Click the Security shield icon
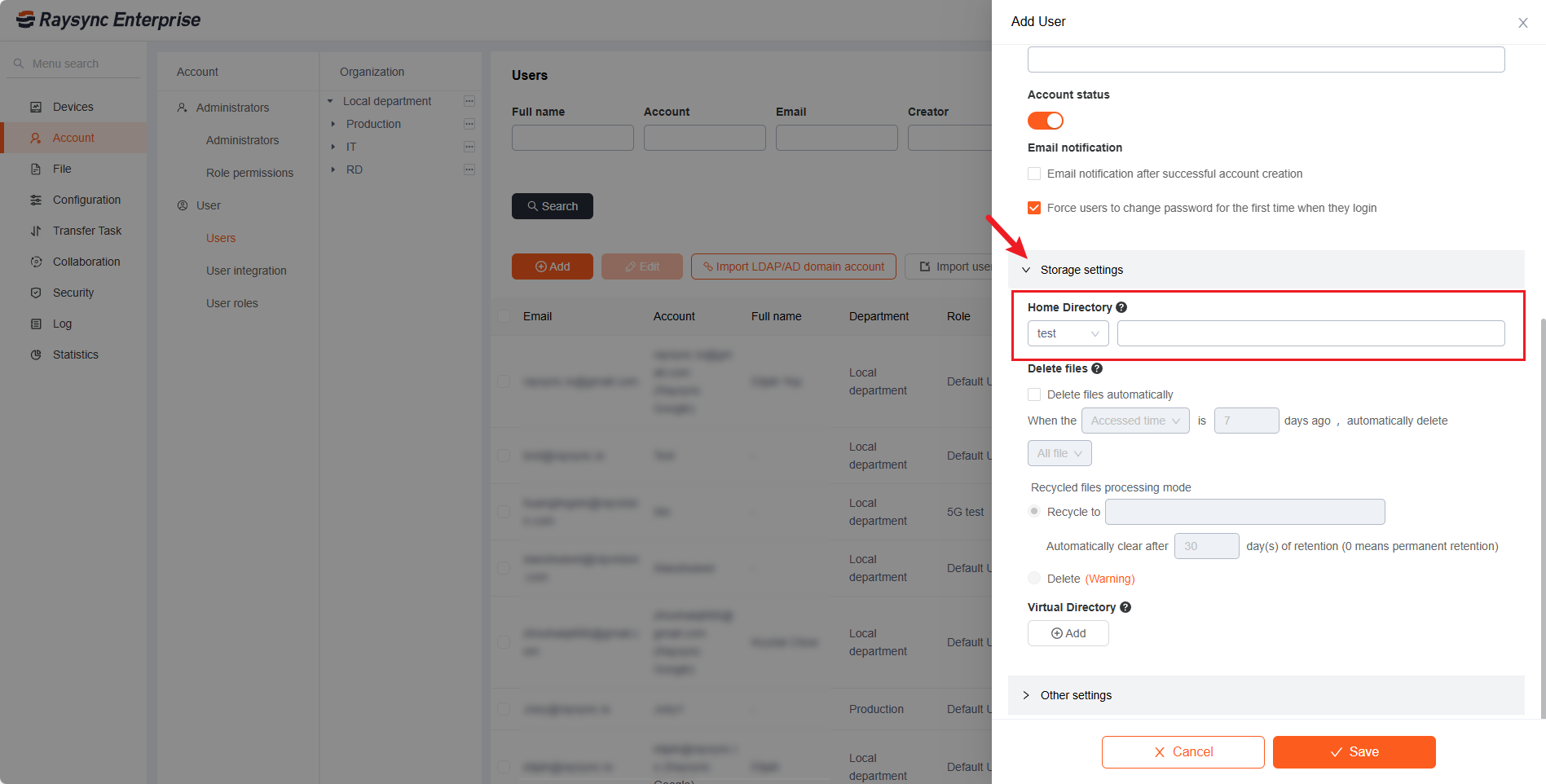Viewport: 1546px width, 784px height. pos(36,293)
